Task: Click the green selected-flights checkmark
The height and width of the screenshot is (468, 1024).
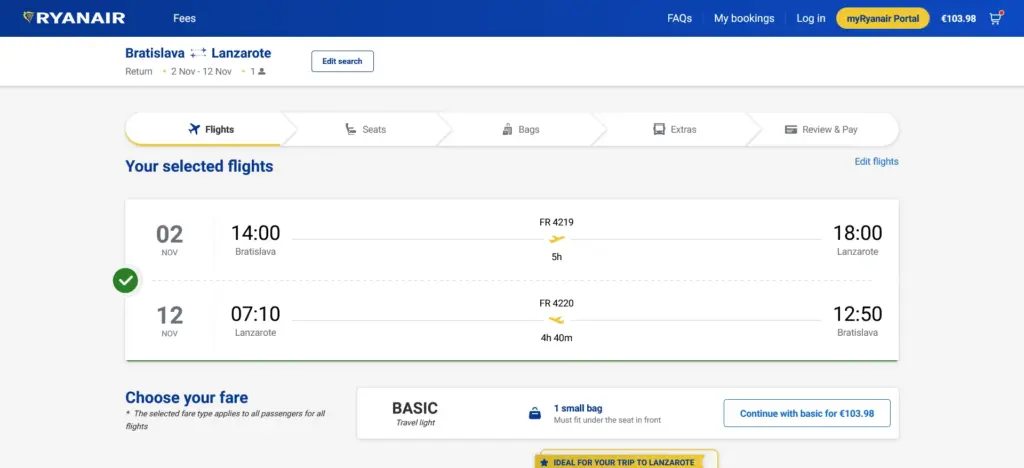Action: [x=125, y=281]
